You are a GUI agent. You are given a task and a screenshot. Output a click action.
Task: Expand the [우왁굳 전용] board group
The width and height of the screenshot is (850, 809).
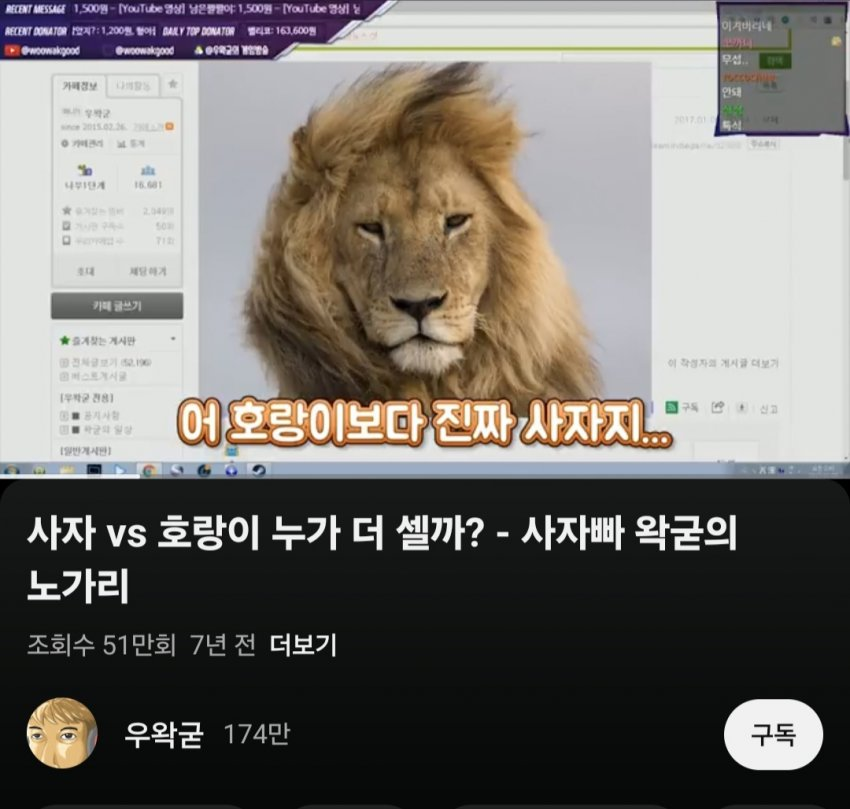[x=86, y=396]
